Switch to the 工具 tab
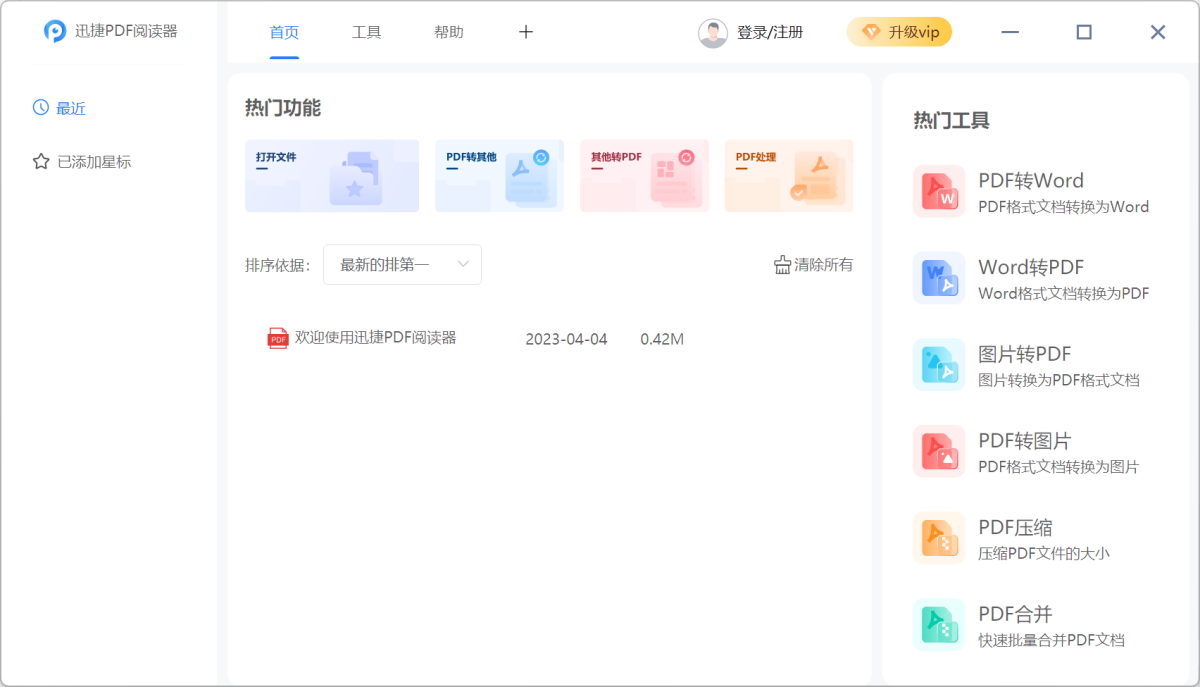Screen dimensions: 1200x687 [367, 32]
